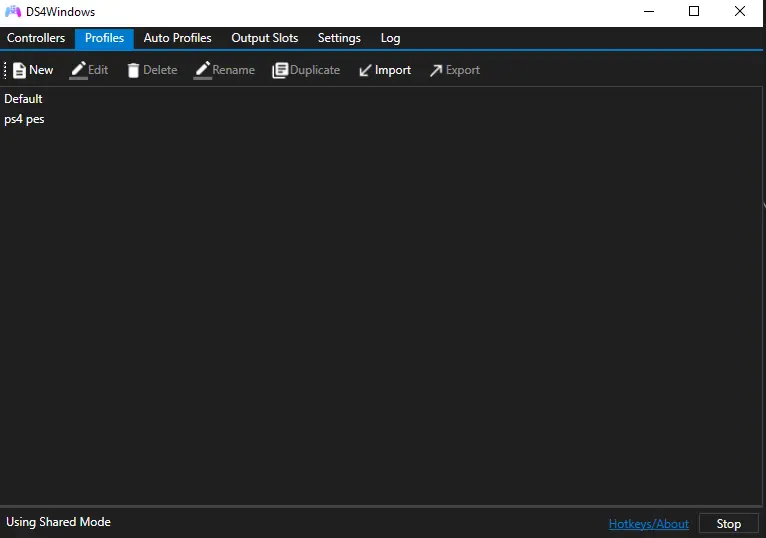Open the Auto Profiles tab
This screenshot has height=538, width=766.
click(x=177, y=38)
